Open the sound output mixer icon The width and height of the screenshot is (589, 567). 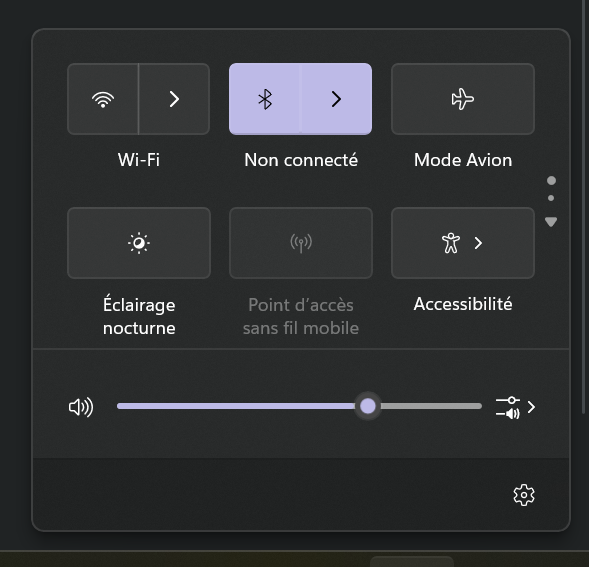508,407
